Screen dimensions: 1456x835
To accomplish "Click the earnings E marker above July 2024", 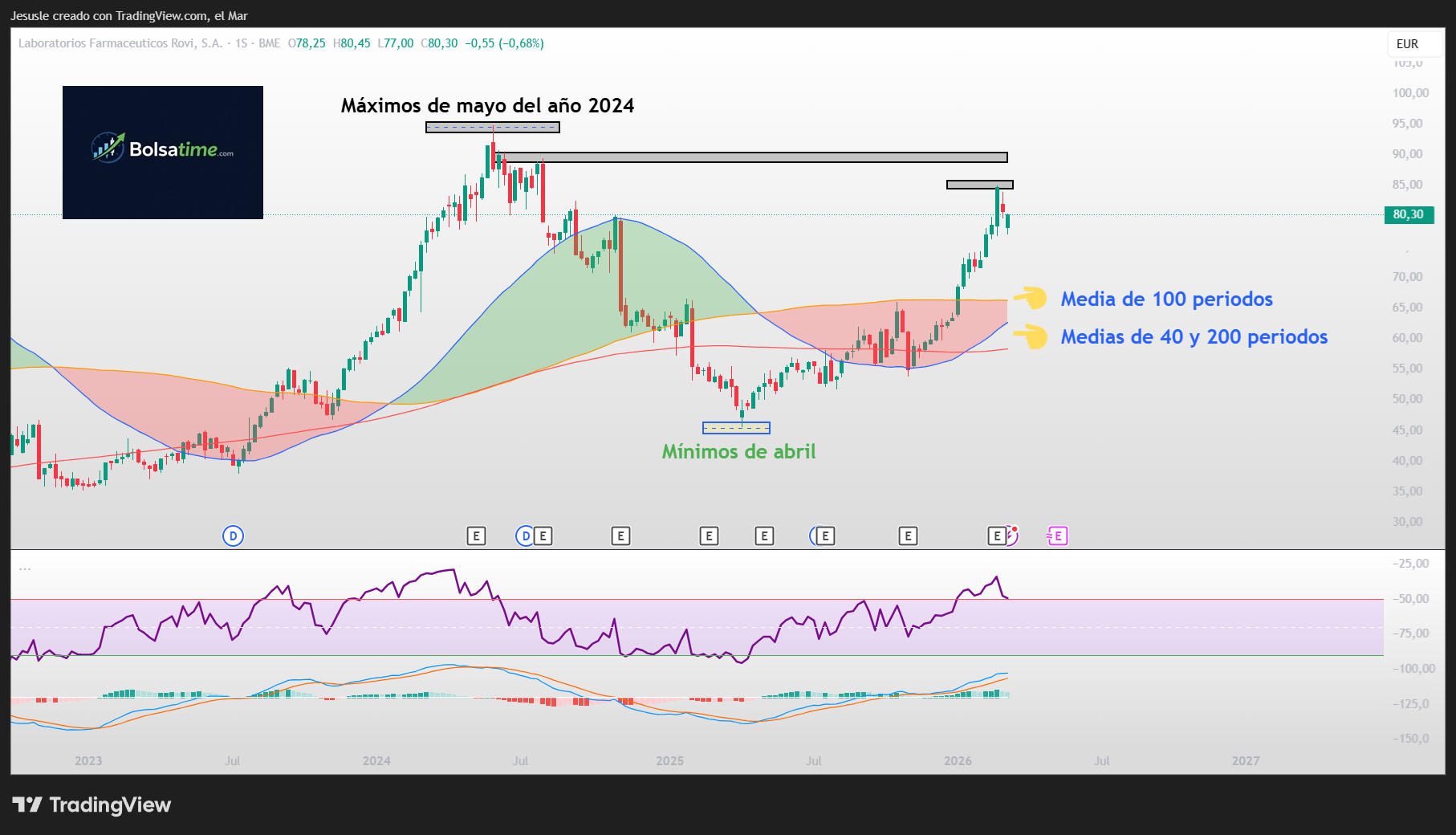I will pyautogui.click(x=542, y=535).
